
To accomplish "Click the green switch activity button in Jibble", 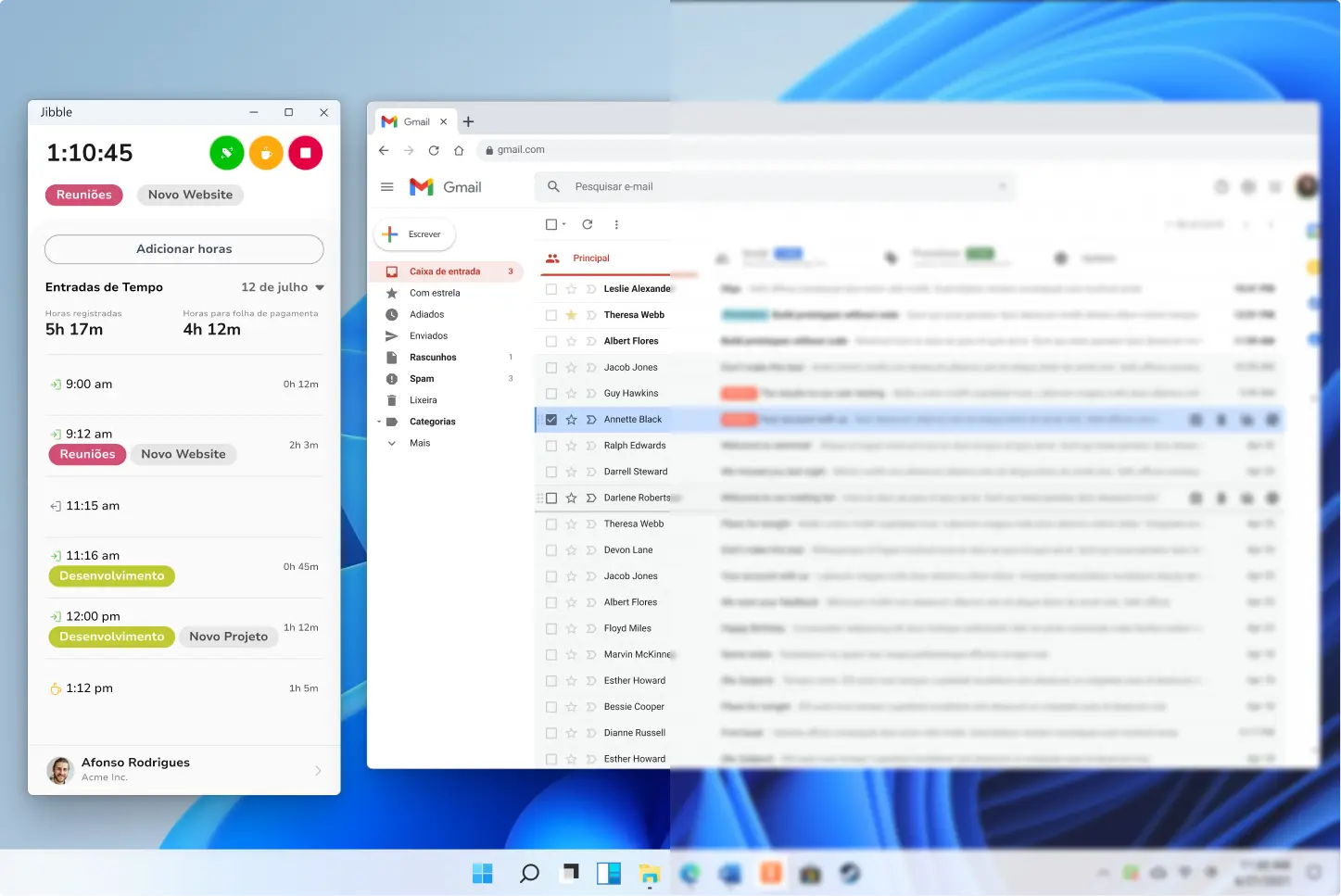I will (x=227, y=153).
